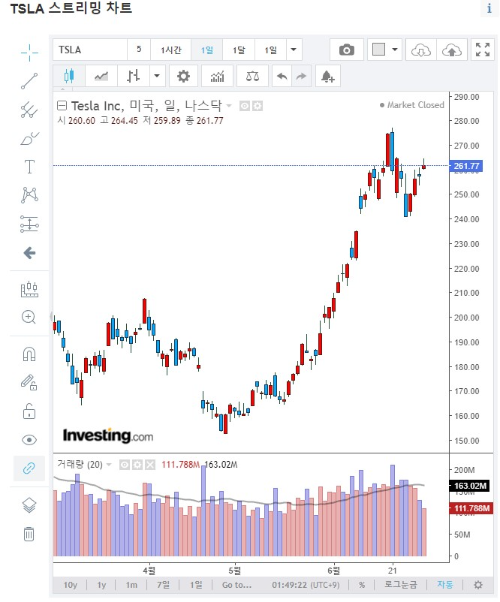This screenshot has height=602, width=500.
Task: Switch to area line chart style
Action: (101, 76)
